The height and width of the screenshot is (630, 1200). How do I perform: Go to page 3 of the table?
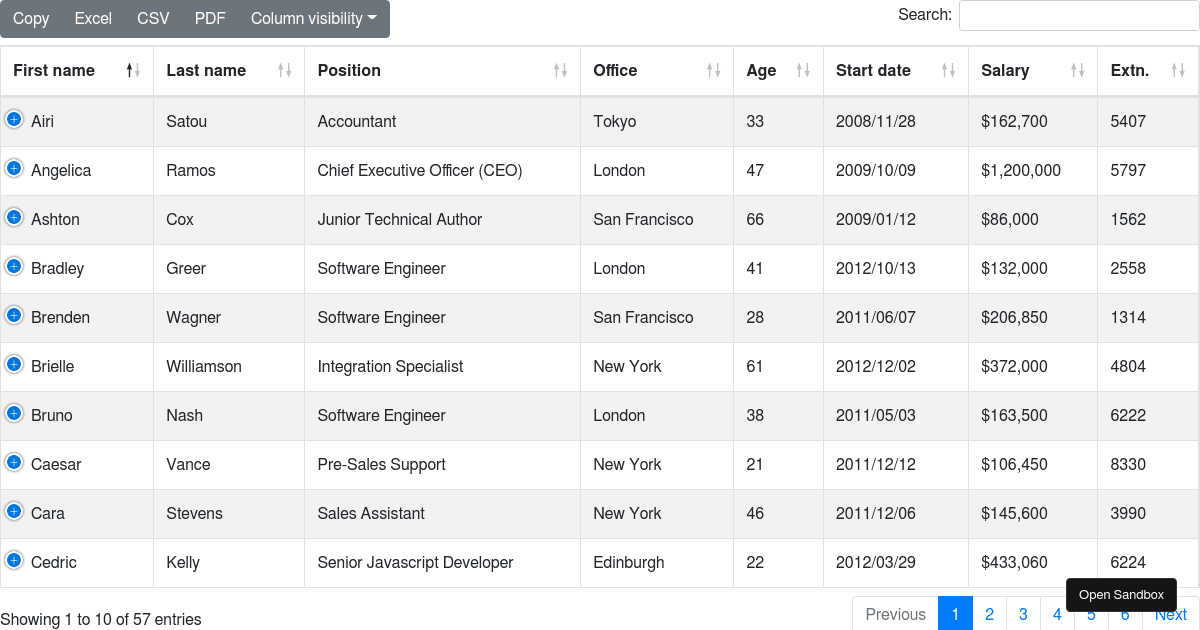(x=1023, y=613)
